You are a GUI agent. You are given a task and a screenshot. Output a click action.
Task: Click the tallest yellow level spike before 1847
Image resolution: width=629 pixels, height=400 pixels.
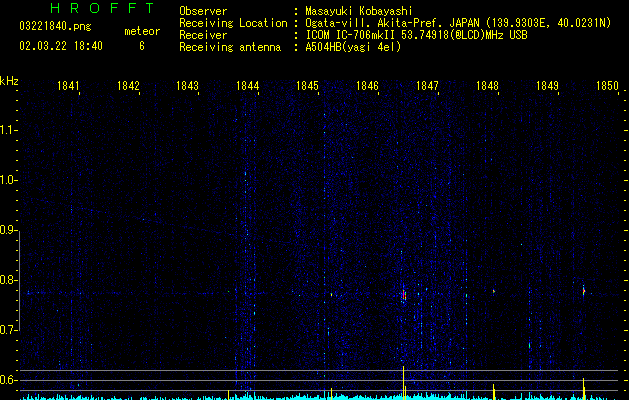pos(403,383)
